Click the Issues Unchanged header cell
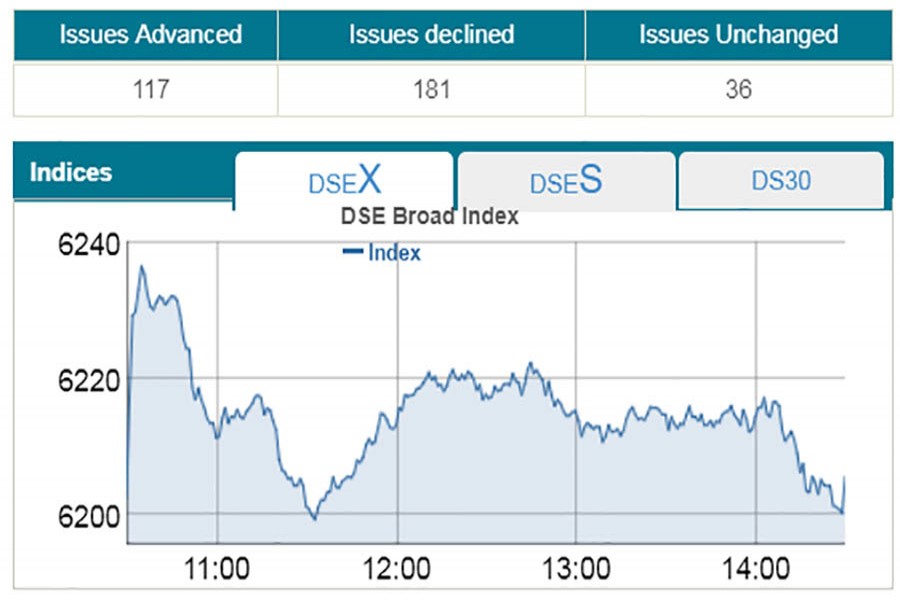Screen dimensions: 900x600 point(738,34)
